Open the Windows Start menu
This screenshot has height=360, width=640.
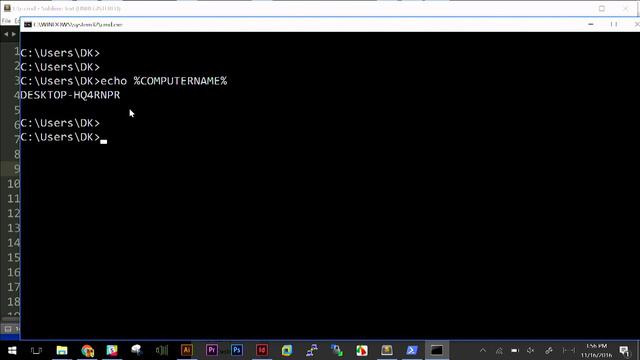click(12, 350)
